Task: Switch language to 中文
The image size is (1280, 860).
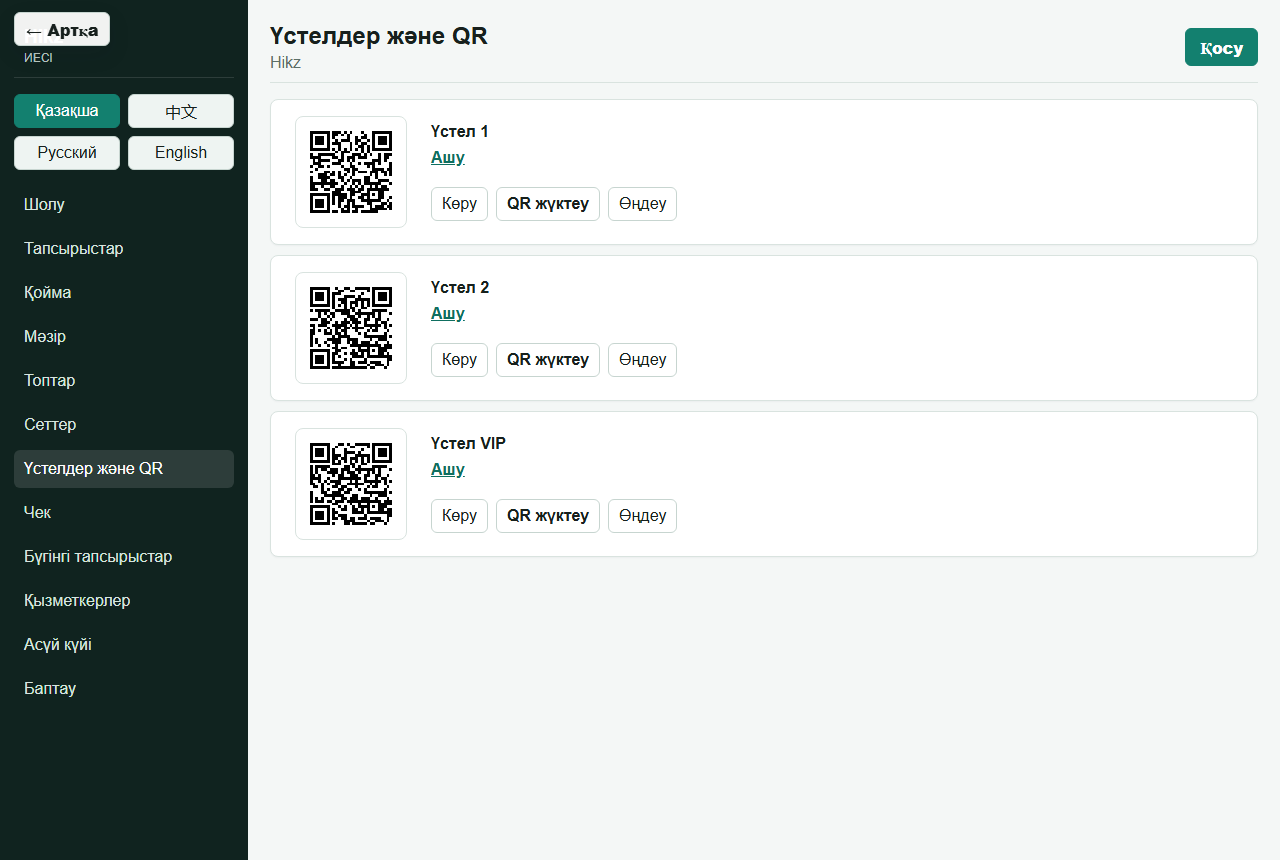Action: tap(181, 111)
